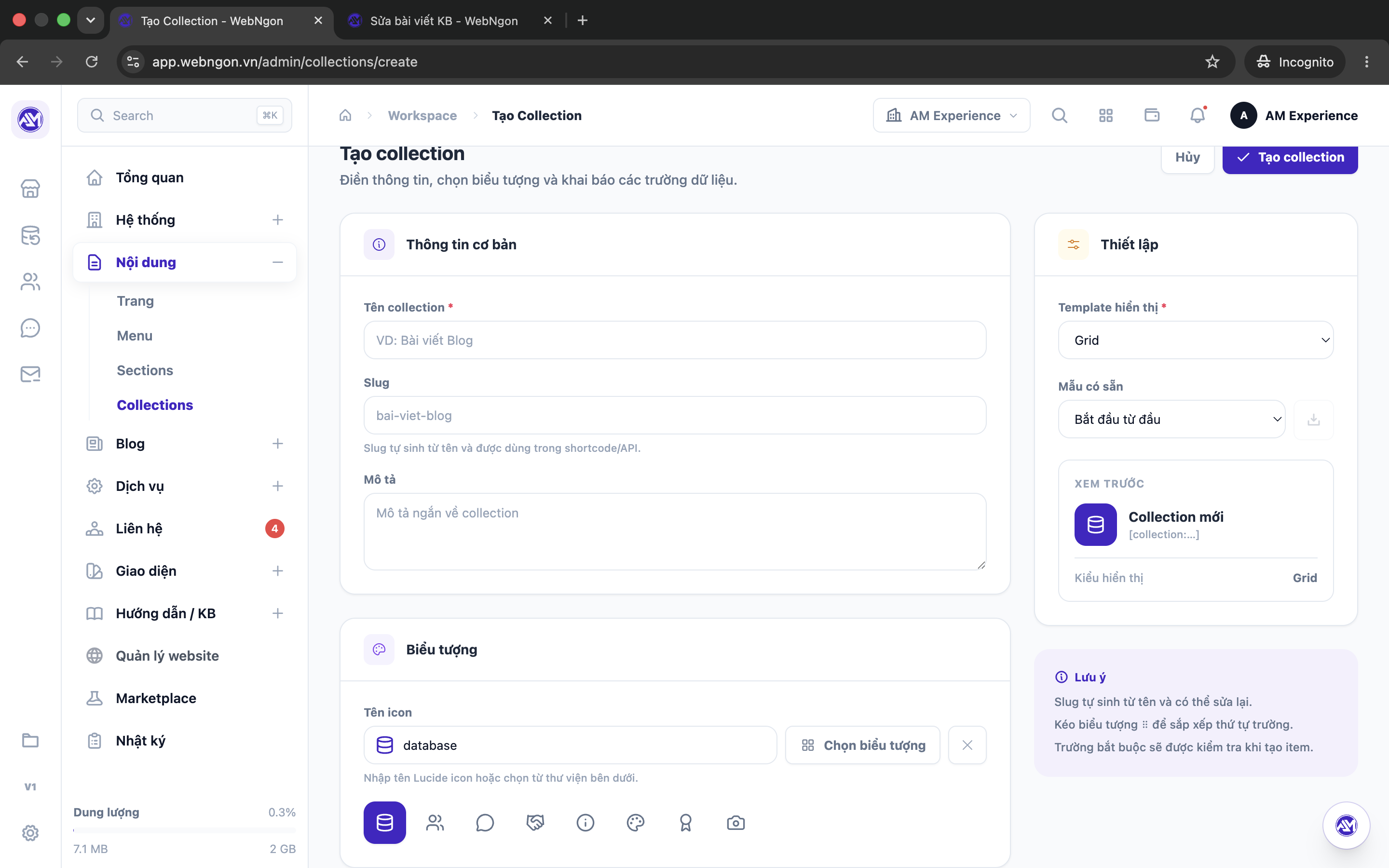The image size is (1389, 868).
Task: Focus the sidebar Search box
Action: coord(184,115)
